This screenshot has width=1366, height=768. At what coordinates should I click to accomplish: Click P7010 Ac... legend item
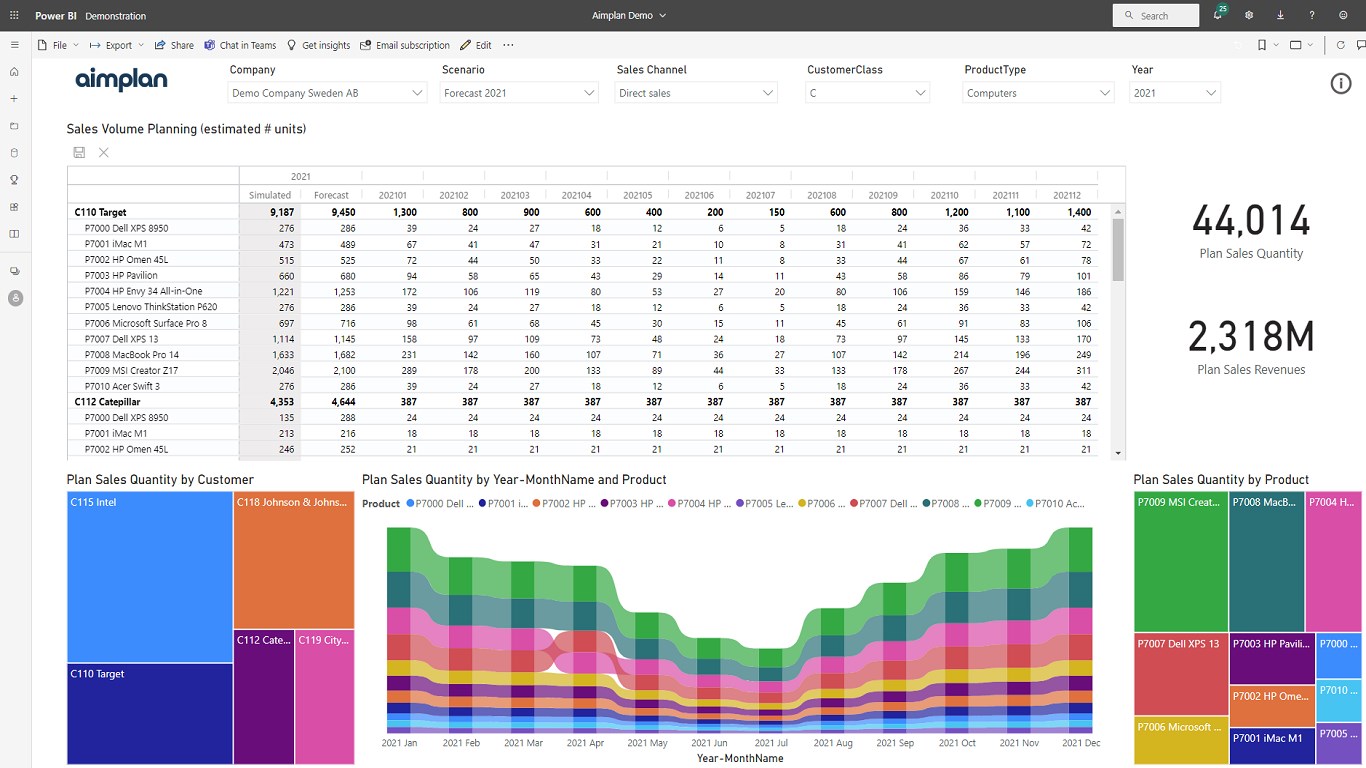(1055, 504)
